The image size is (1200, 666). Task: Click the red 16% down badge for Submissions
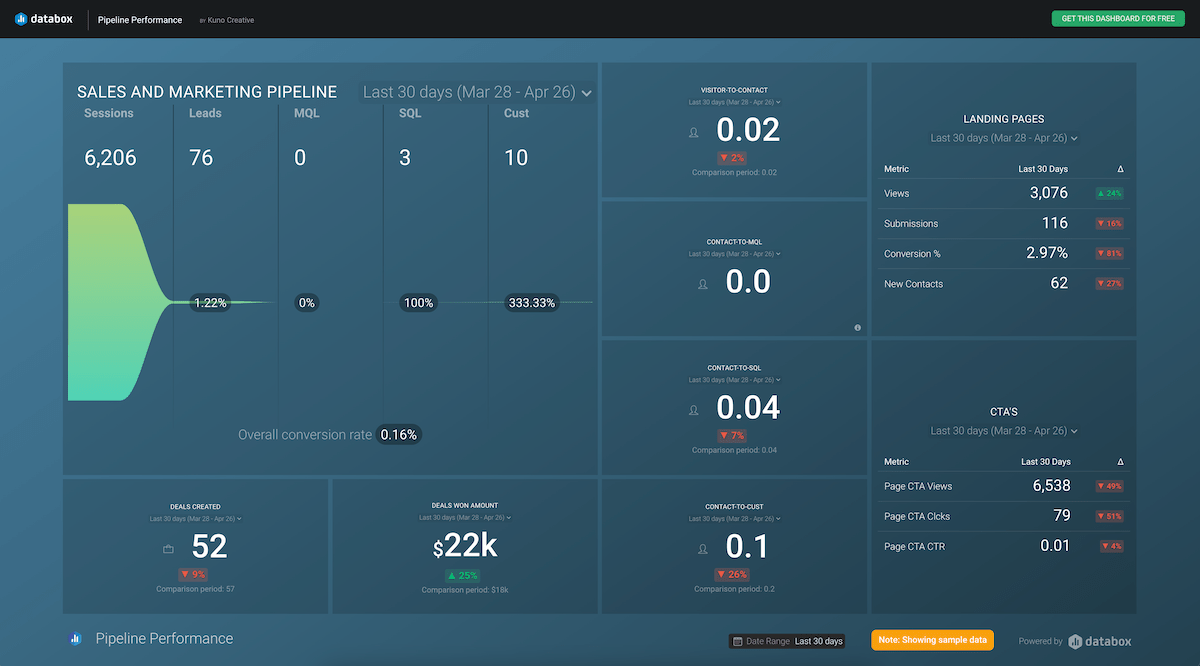coord(1110,223)
